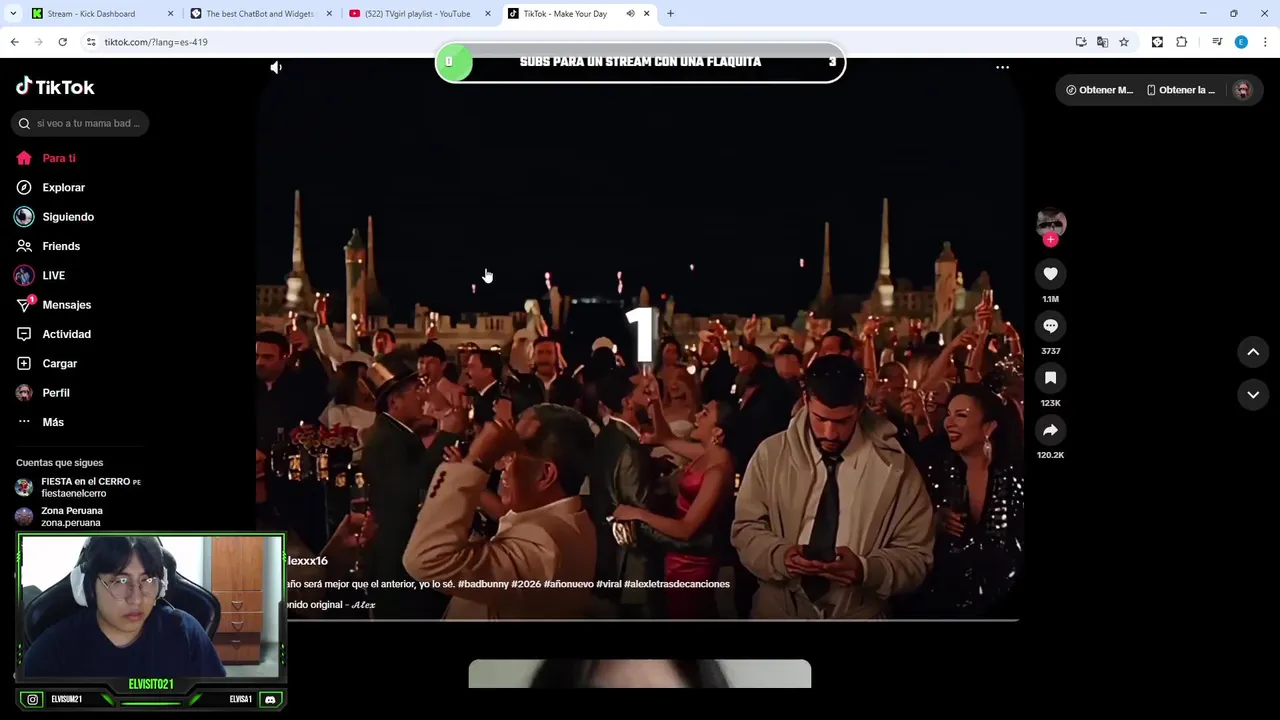Follow the creator via the red plus badge
The image size is (1280, 720).
pyautogui.click(x=1050, y=240)
